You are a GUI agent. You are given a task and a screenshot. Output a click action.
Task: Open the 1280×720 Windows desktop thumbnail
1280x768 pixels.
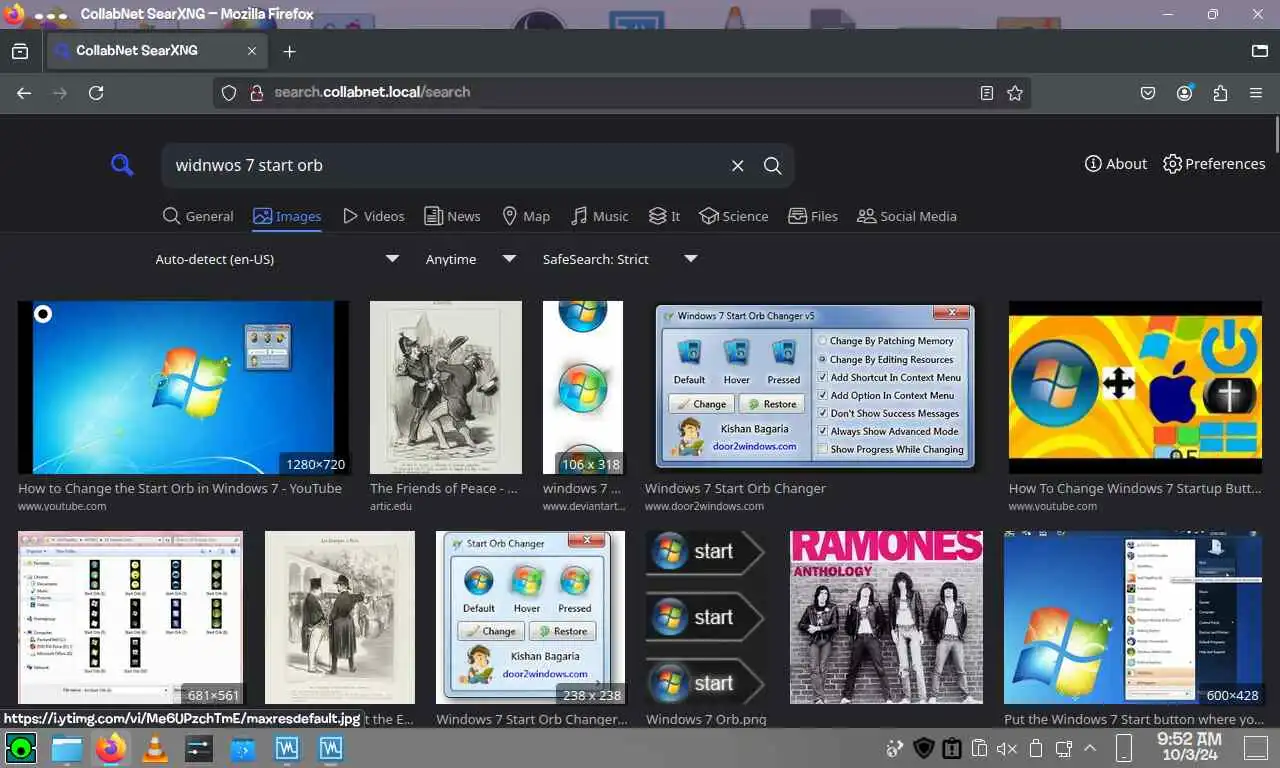click(x=184, y=387)
